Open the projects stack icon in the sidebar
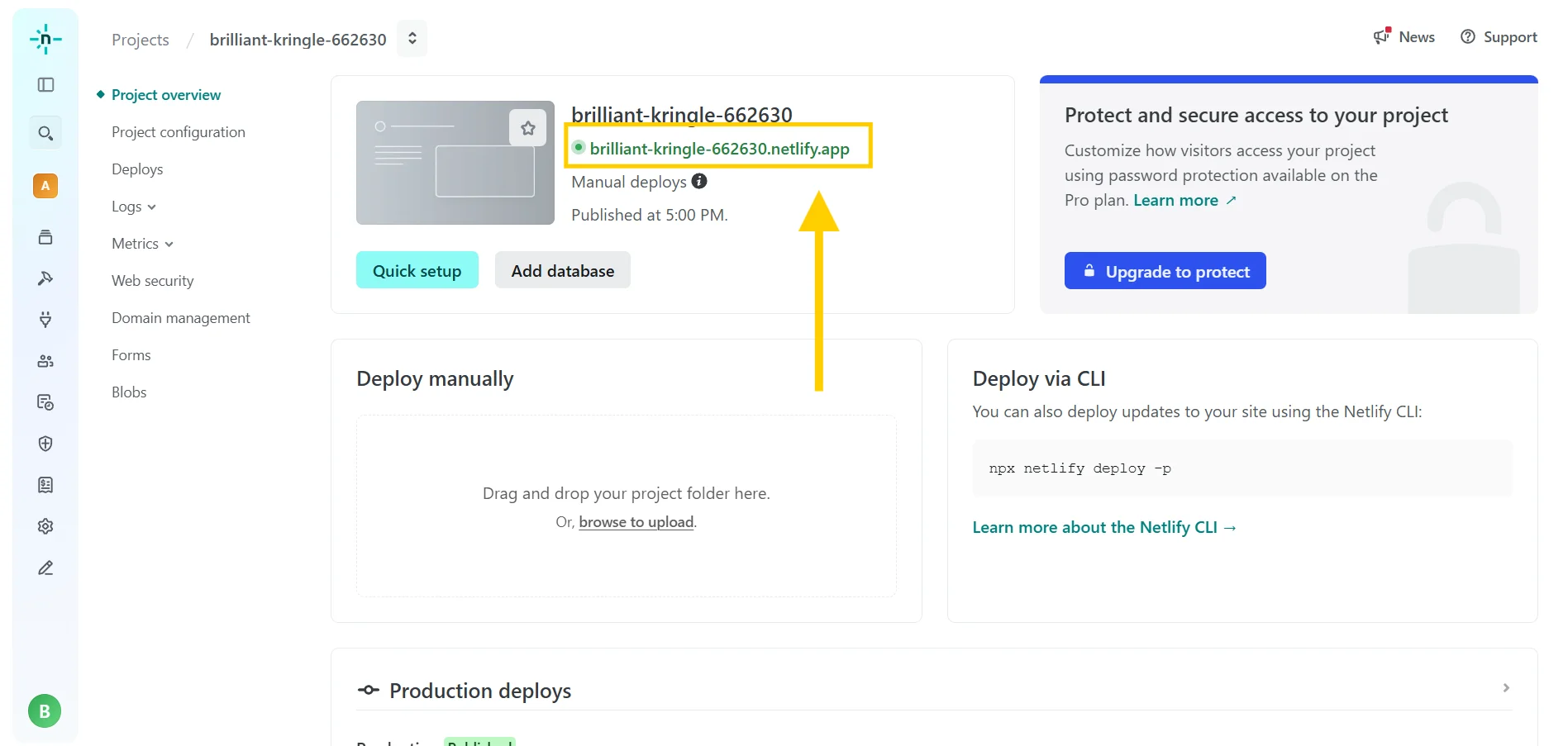Viewport: 1568px width, 746px height. point(45,237)
